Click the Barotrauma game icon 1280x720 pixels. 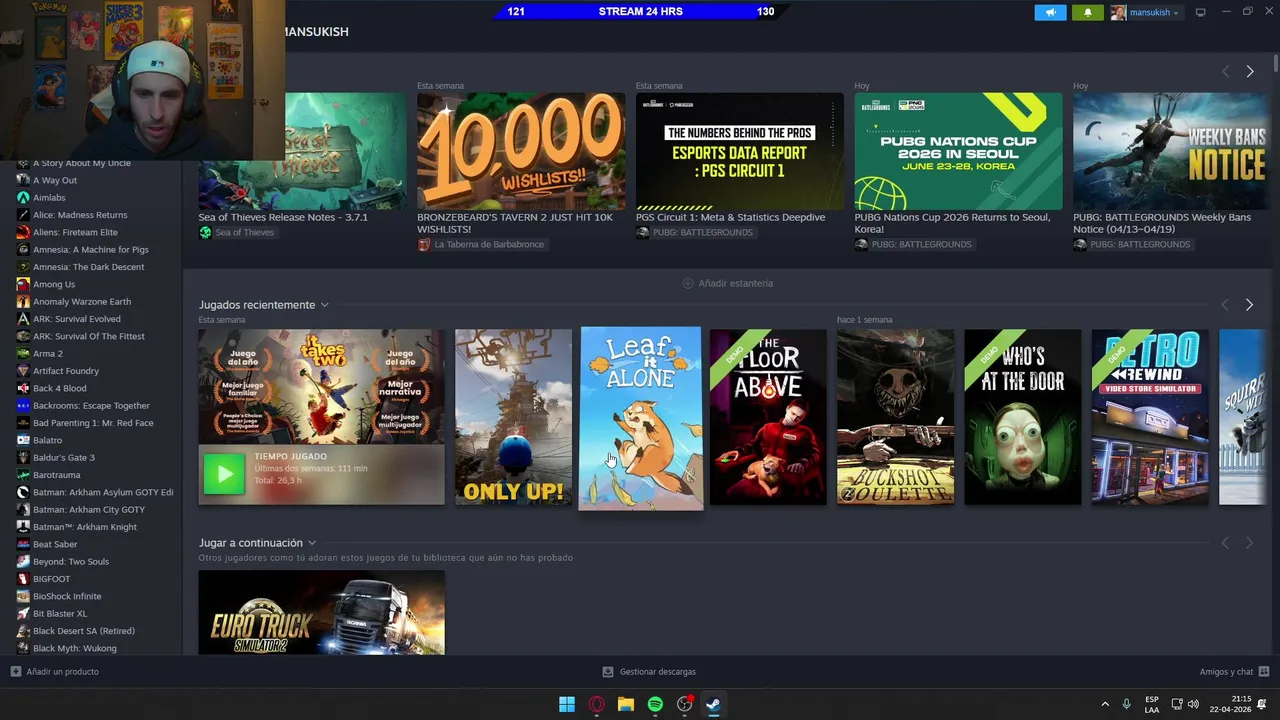23,475
